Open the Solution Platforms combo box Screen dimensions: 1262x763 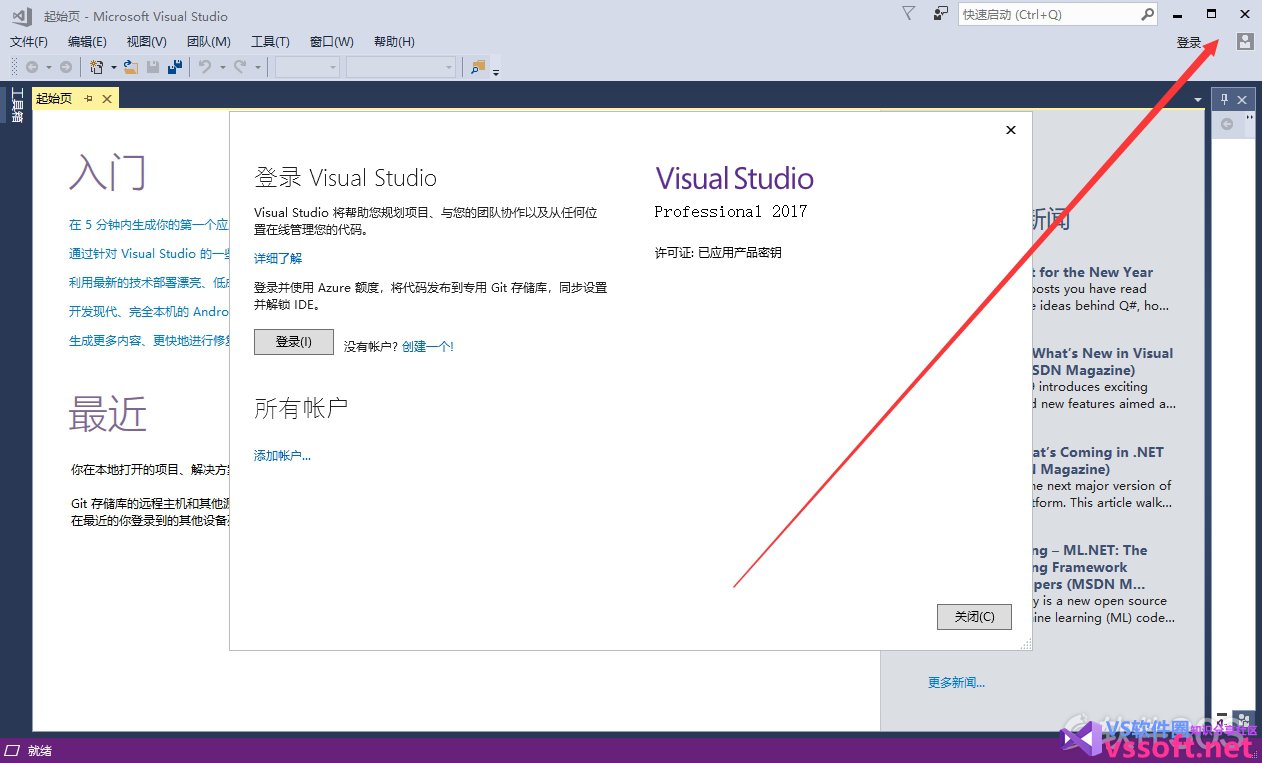pyautogui.click(x=401, y=67)
